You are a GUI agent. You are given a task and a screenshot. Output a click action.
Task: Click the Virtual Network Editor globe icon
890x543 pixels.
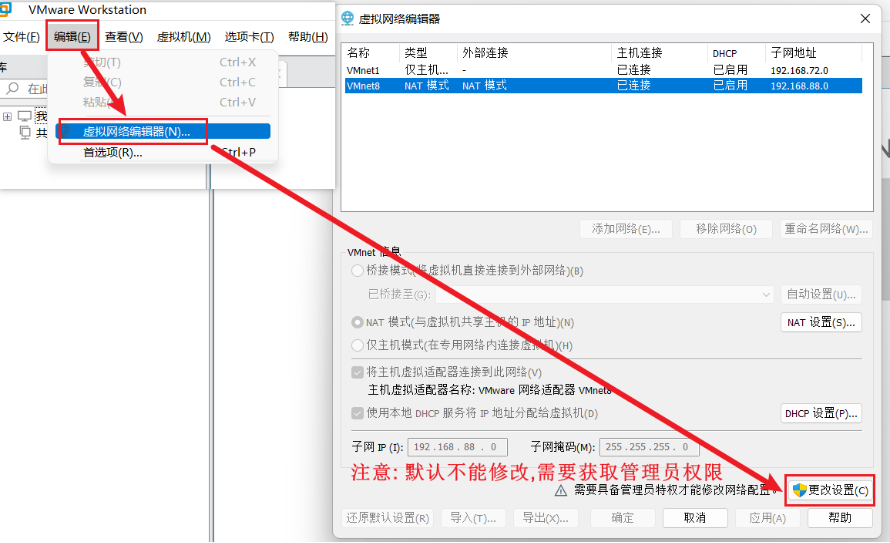pos(347,19)
